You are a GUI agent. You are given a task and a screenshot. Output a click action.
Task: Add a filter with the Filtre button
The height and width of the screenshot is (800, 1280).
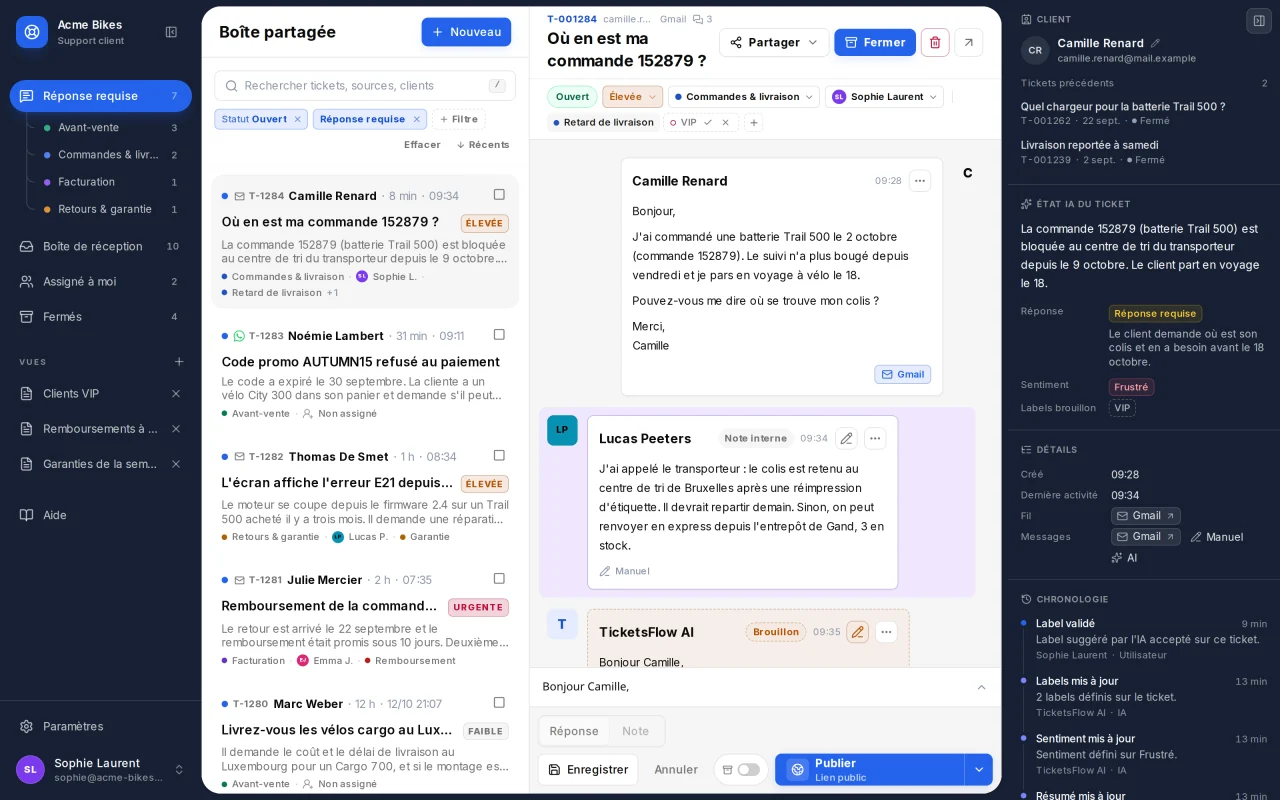point(458,119)
